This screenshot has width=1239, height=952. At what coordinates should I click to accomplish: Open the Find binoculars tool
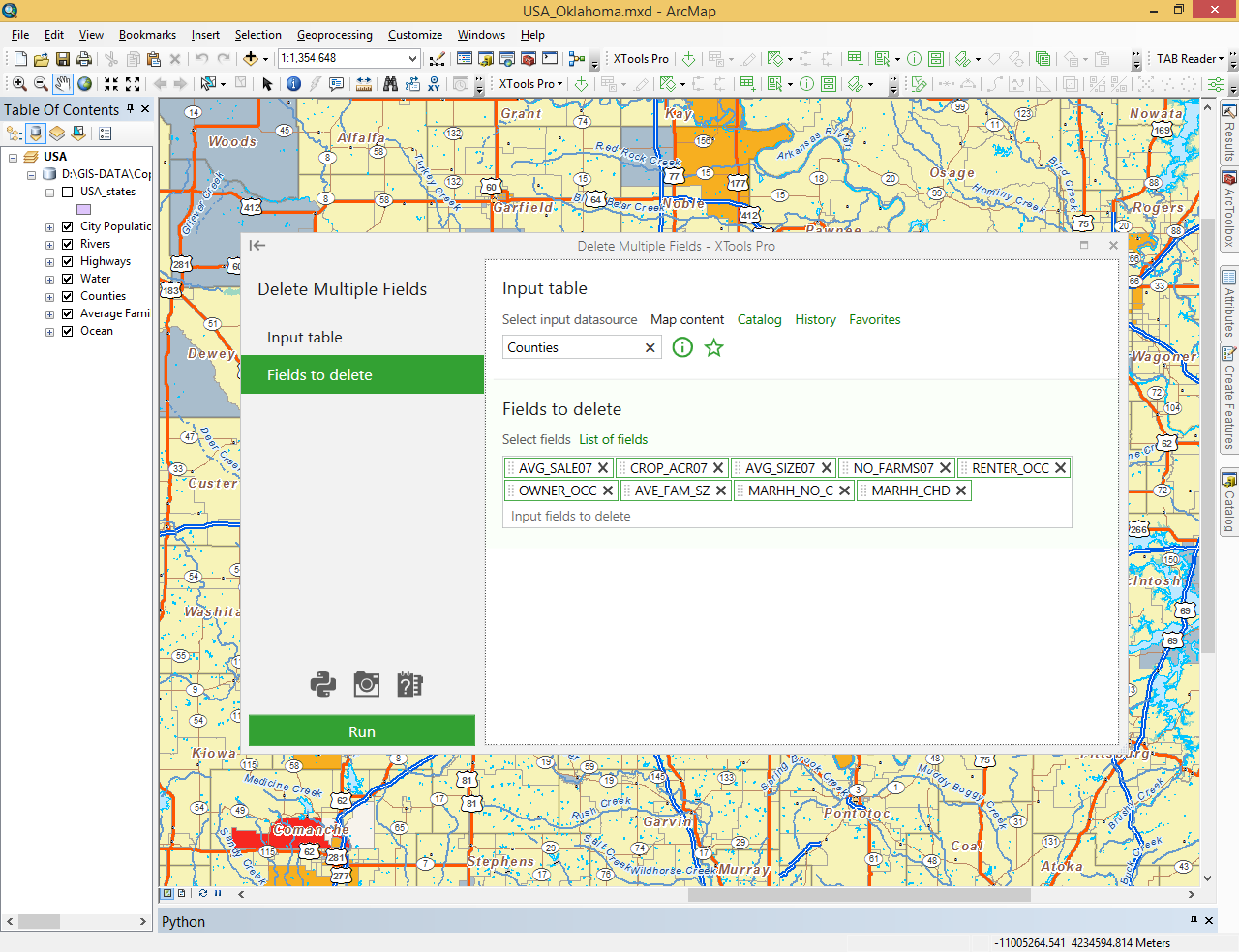pos(390,84)
